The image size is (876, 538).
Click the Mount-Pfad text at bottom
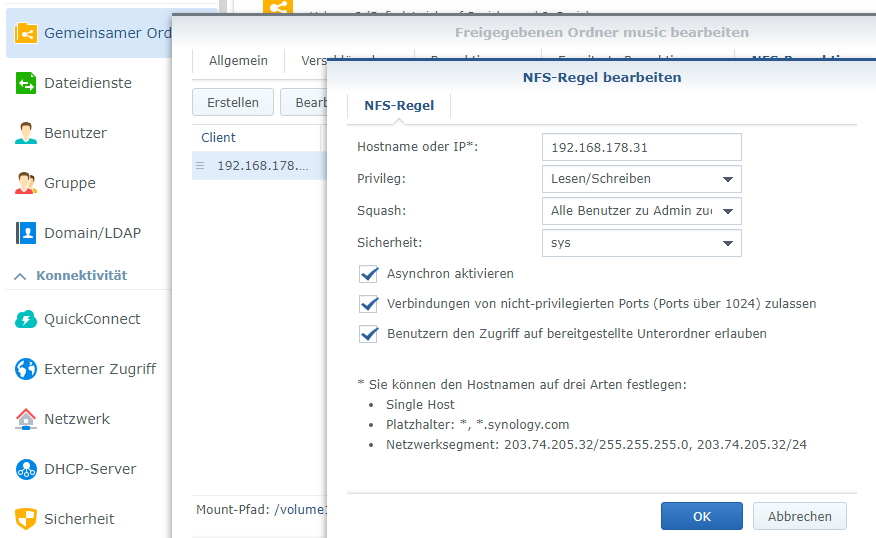[261, 510]
